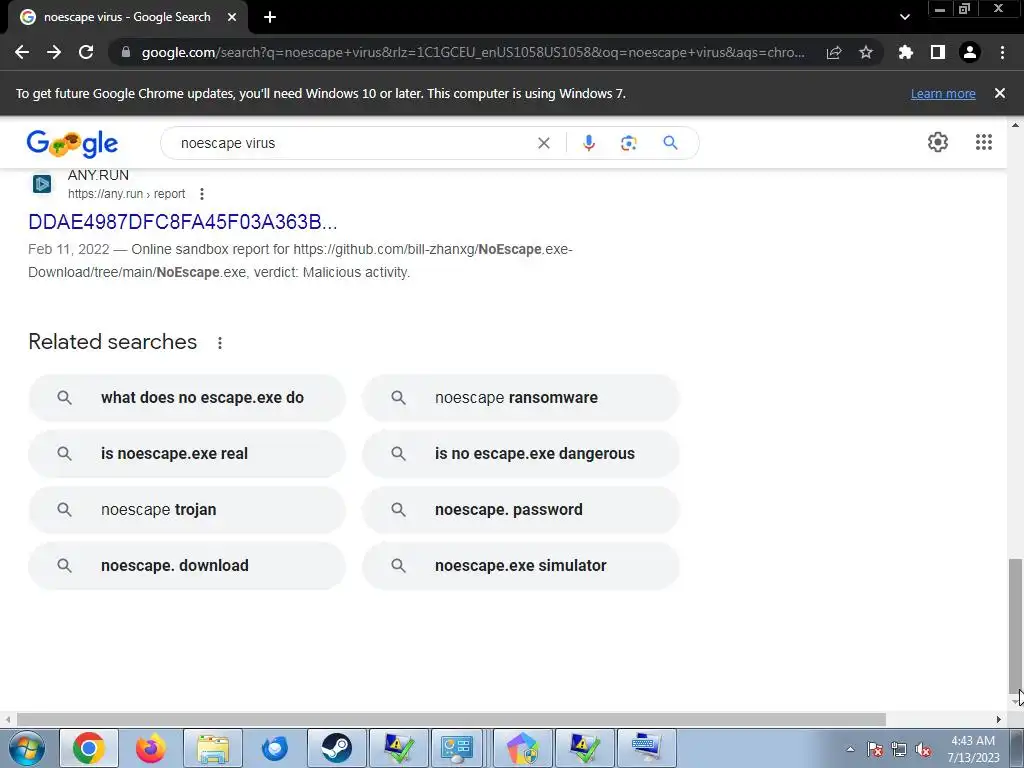
Task: Open network status tray icon
Action: pos(899,750)
